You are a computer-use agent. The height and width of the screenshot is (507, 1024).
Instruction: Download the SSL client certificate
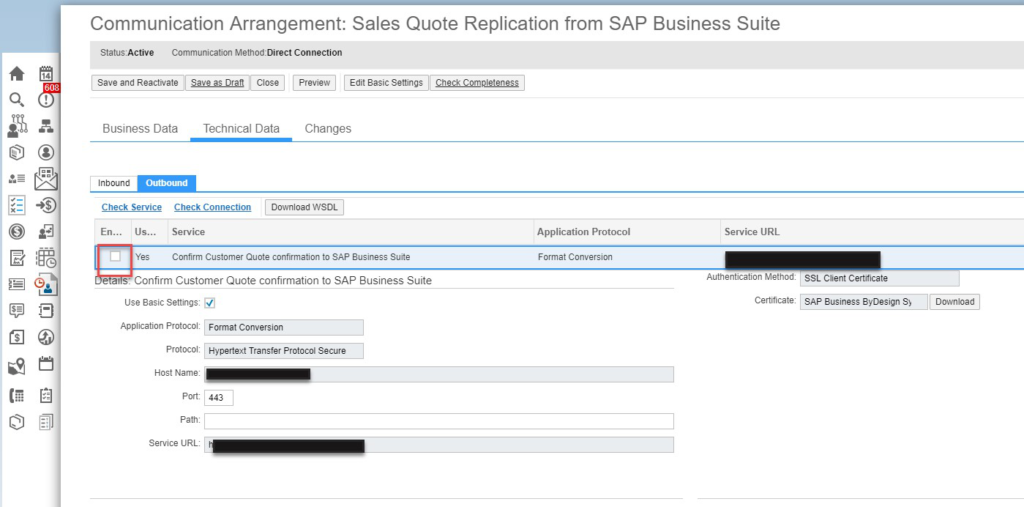point(954,302)
